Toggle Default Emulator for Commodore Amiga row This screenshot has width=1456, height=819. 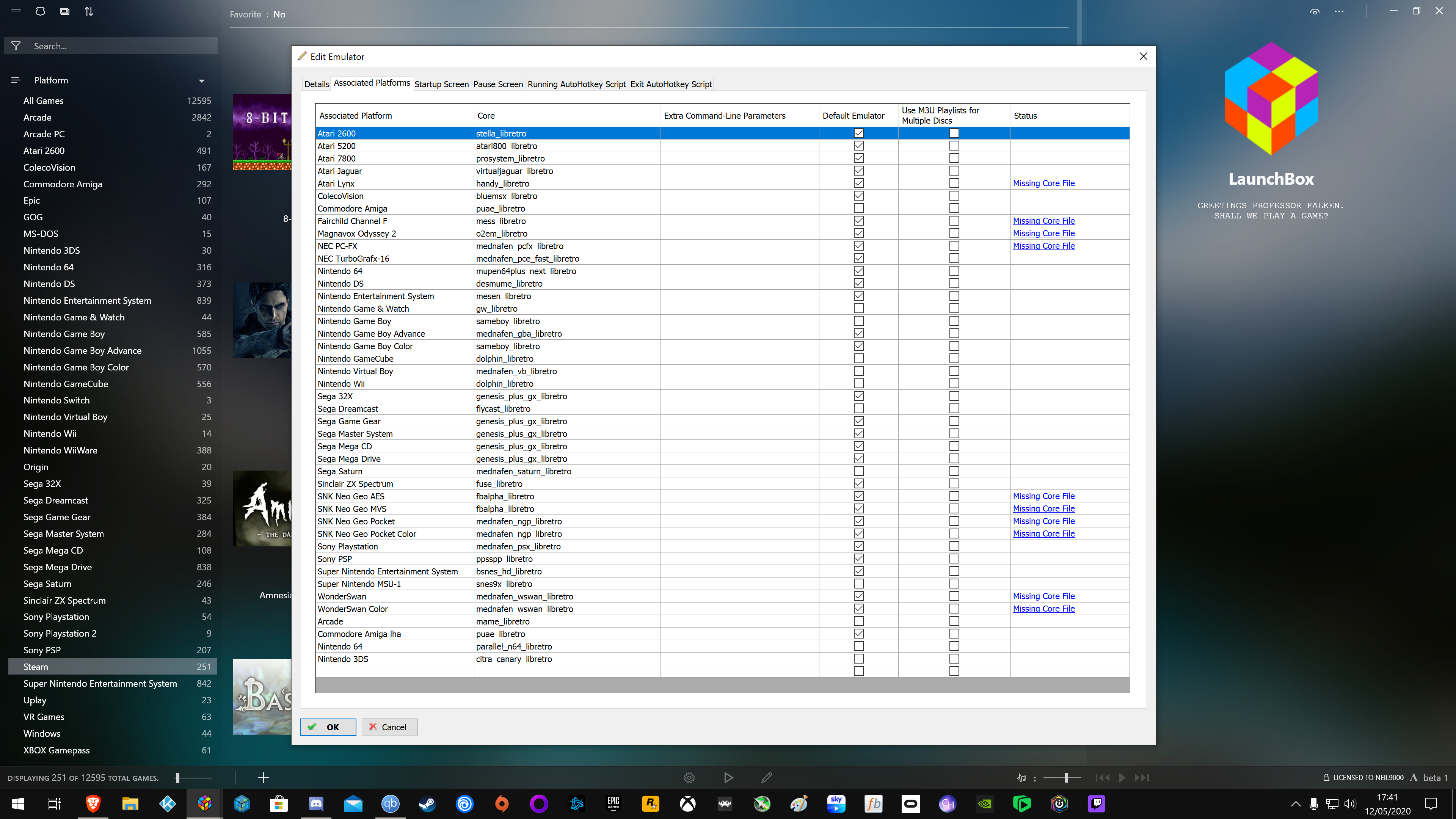pos(858,209)
